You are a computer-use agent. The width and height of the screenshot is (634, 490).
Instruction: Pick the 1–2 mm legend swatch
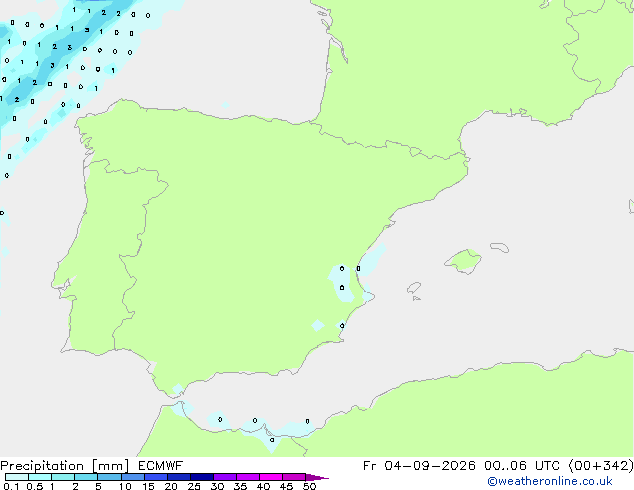click(x=63, y=477)
